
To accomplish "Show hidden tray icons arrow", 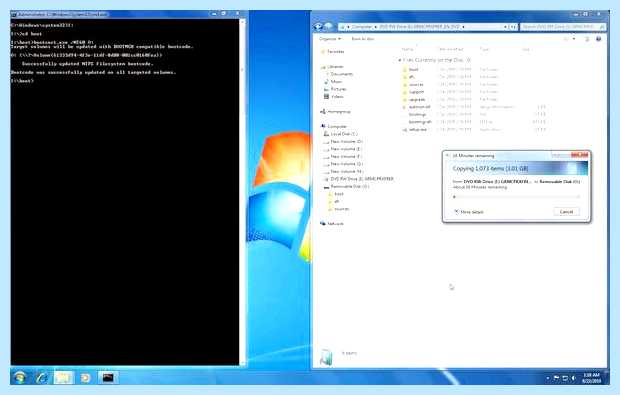I will [548, 378].
